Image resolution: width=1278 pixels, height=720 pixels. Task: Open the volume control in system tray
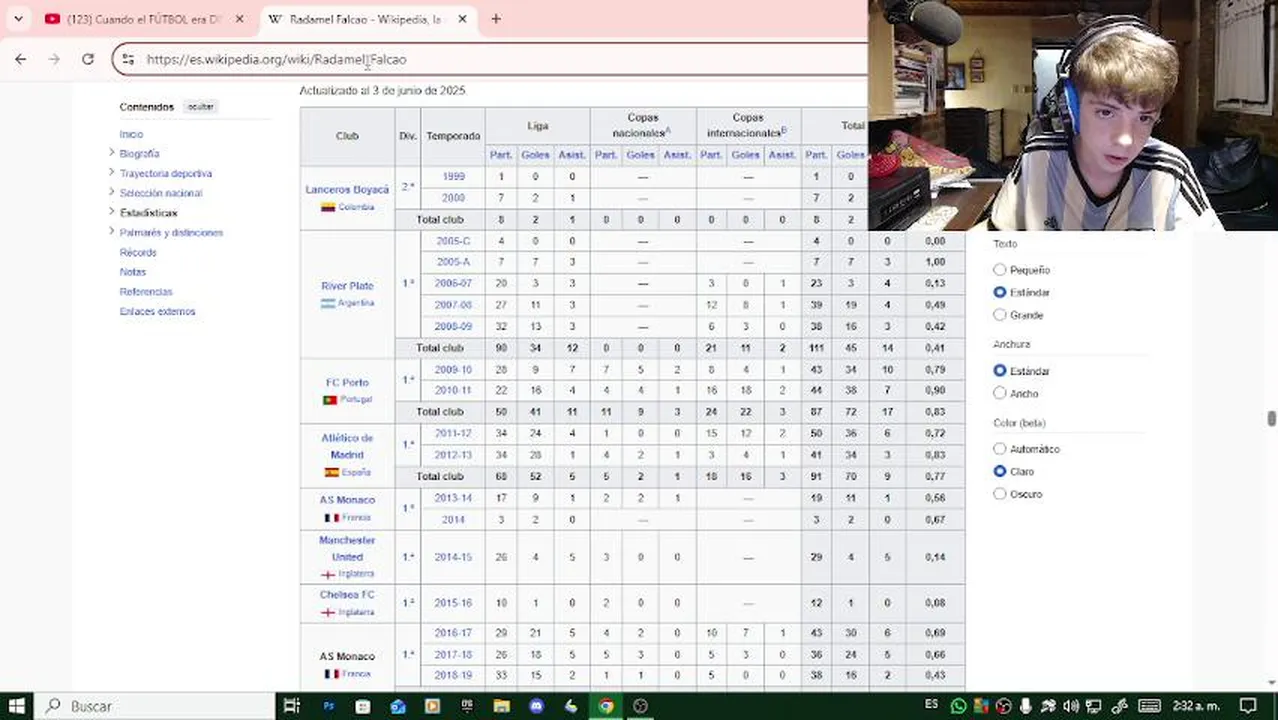[1071, 706]
